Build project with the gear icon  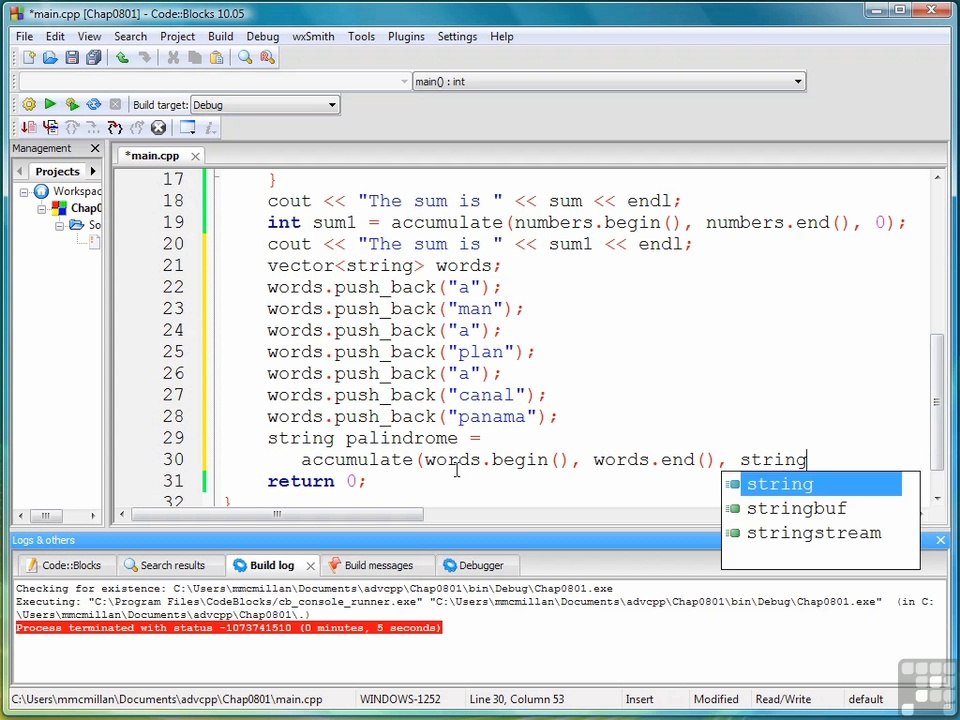point(29,105)
